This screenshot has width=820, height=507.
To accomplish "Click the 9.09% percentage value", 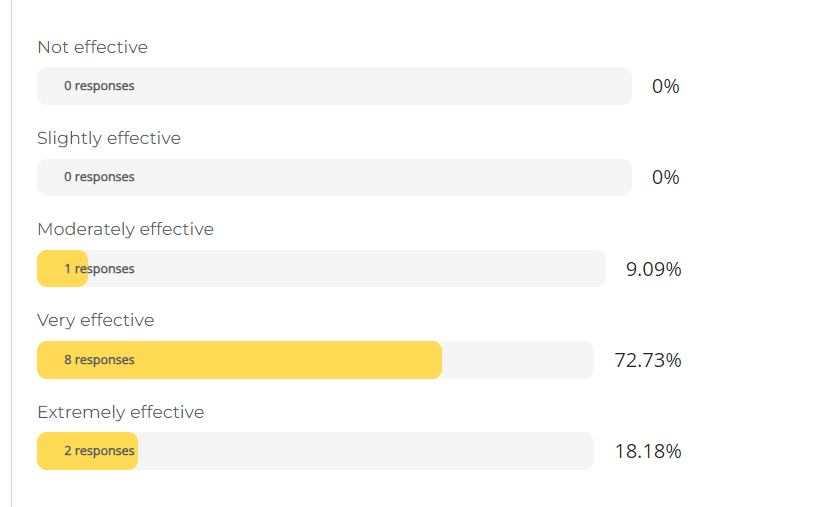I will coord(653,269).
